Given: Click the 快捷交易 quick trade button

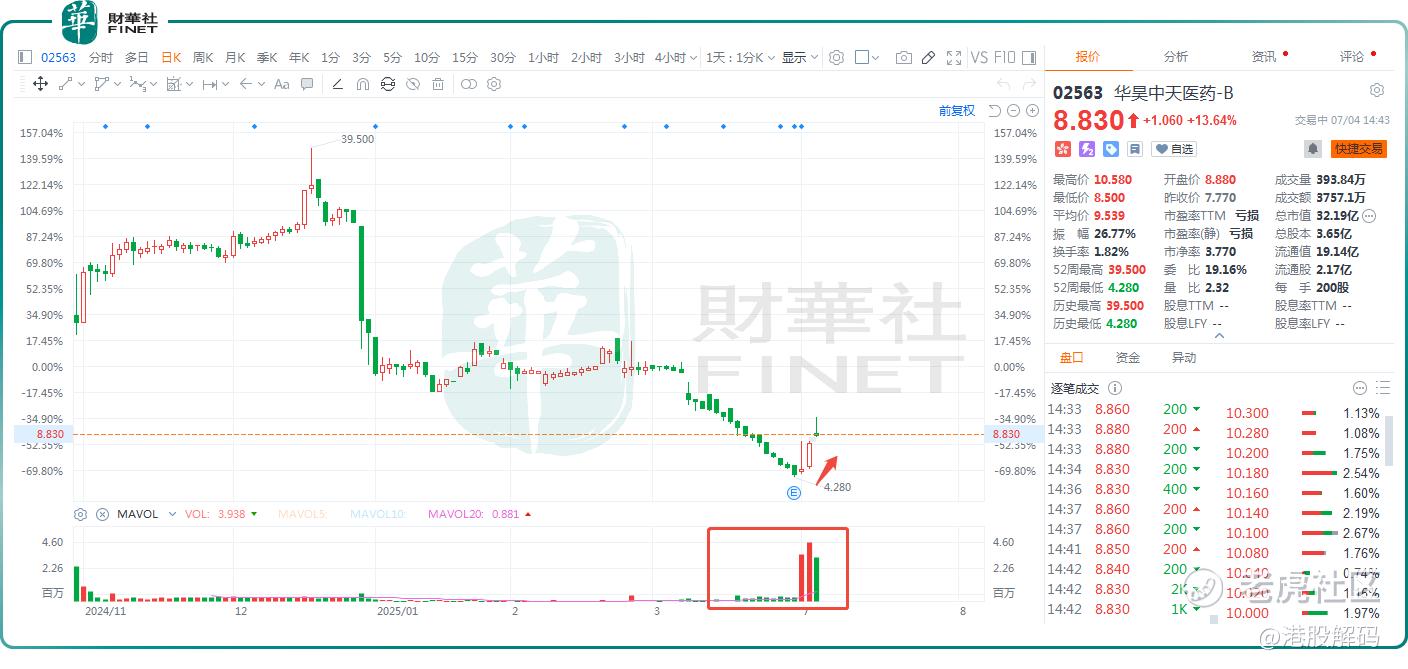Looking at the screenshot, I should 1358,149.
